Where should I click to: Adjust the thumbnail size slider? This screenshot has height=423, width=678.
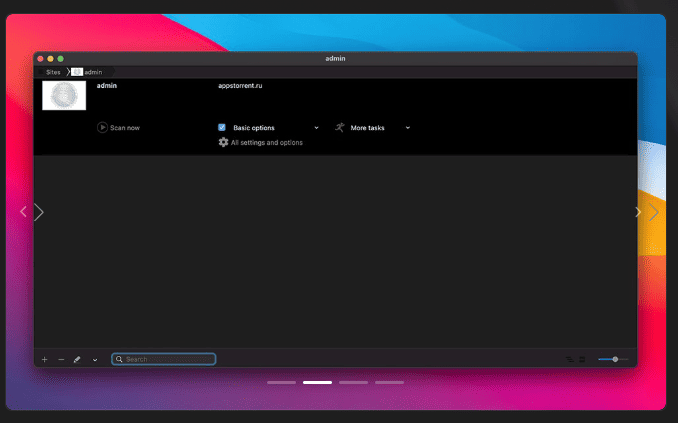pos(613,359)
